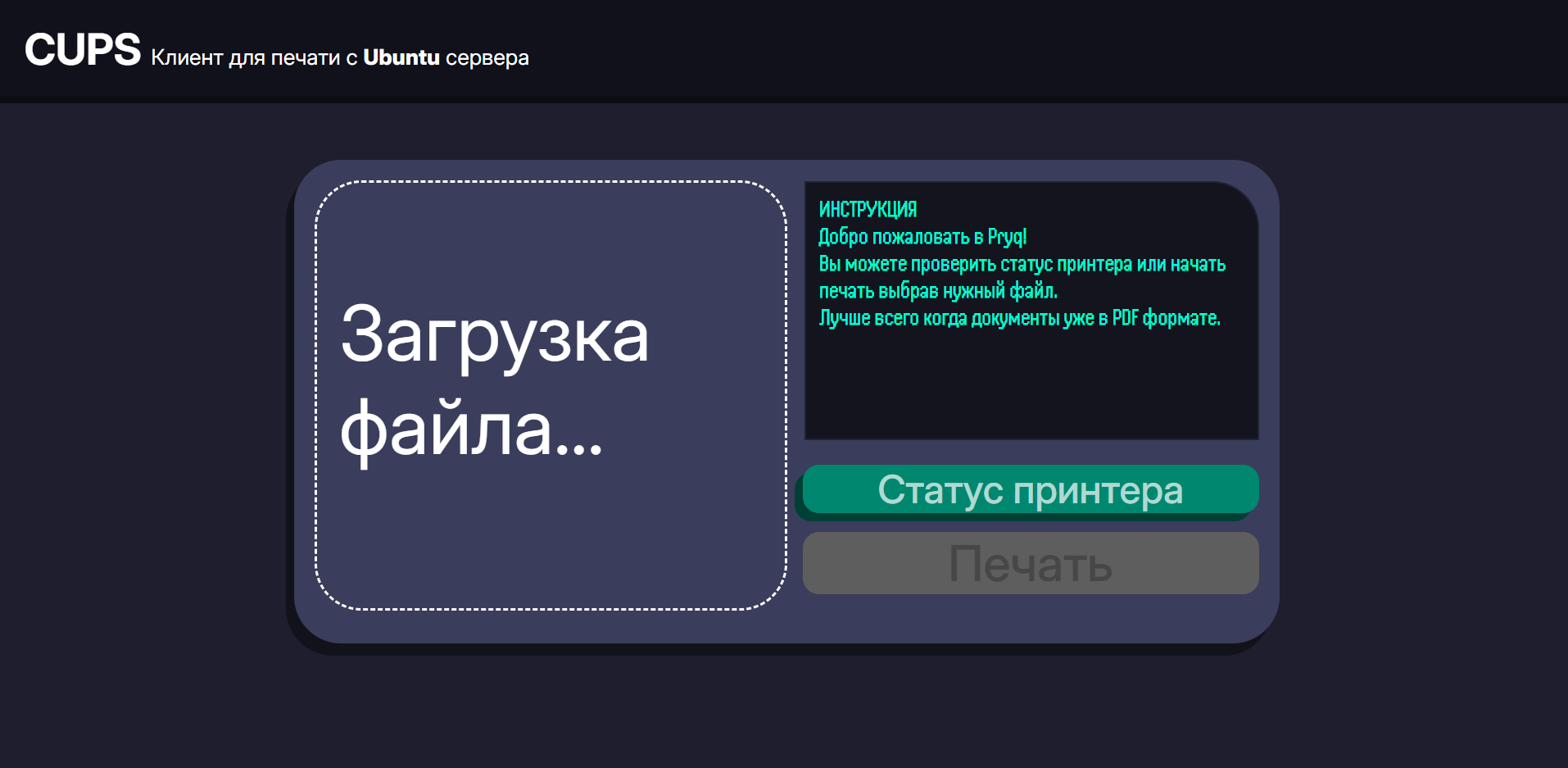Click the word "сервера" in the header subtitle
This screenshot has width=1568, height=768.
point(487,57)
